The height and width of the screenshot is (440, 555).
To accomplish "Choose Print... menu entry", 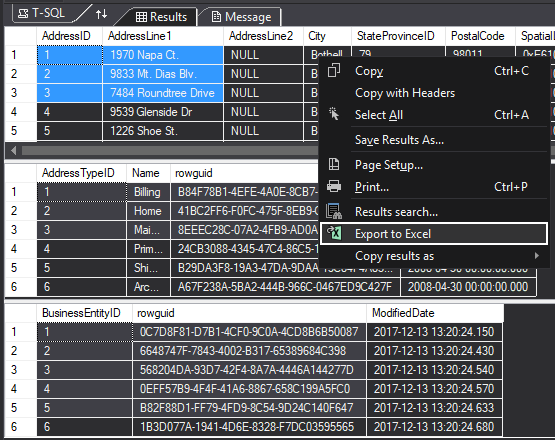I will [x=434, y=187].
